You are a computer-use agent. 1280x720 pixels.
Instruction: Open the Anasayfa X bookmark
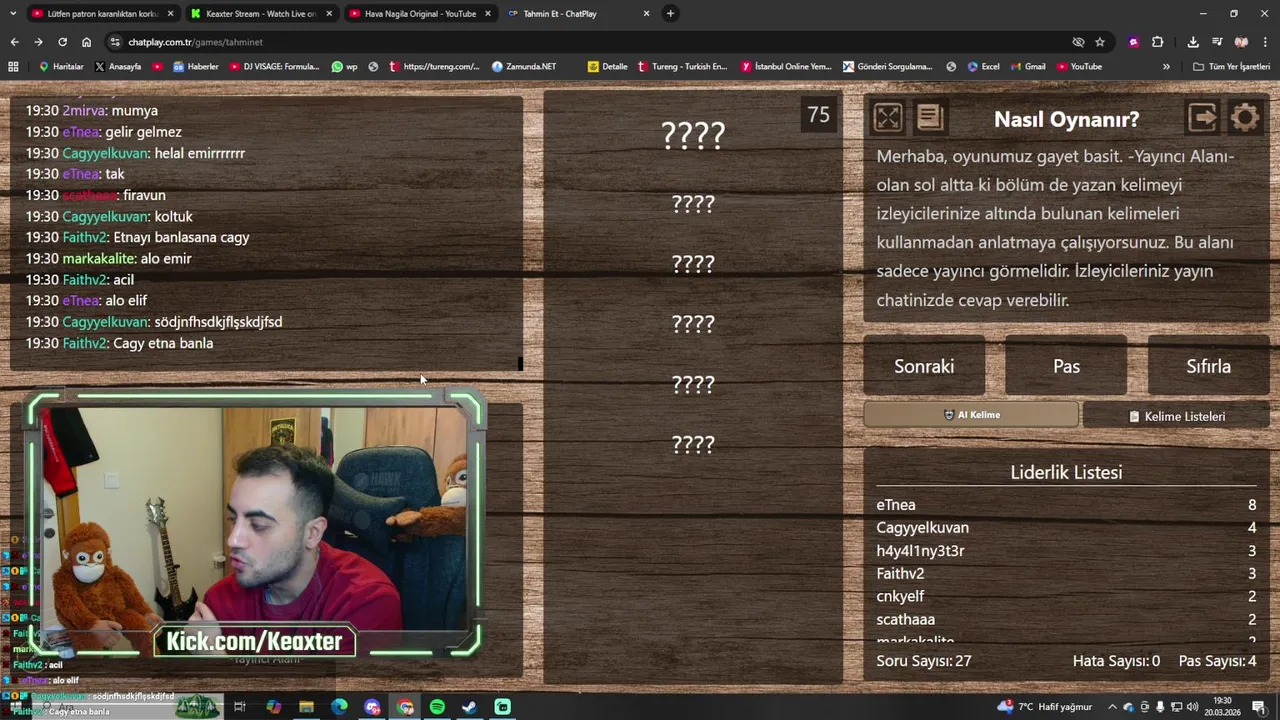point(118,67)
